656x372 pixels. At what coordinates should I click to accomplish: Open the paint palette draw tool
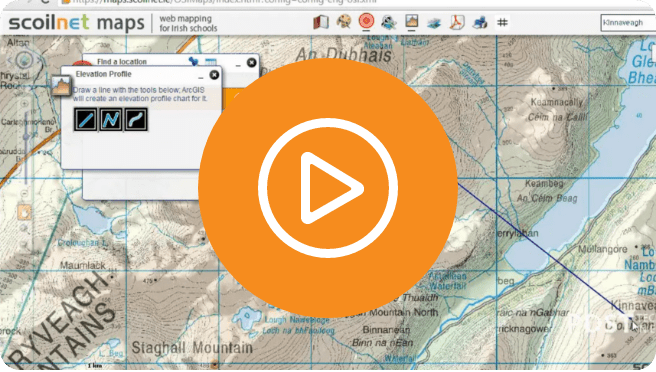pos(344,22)
